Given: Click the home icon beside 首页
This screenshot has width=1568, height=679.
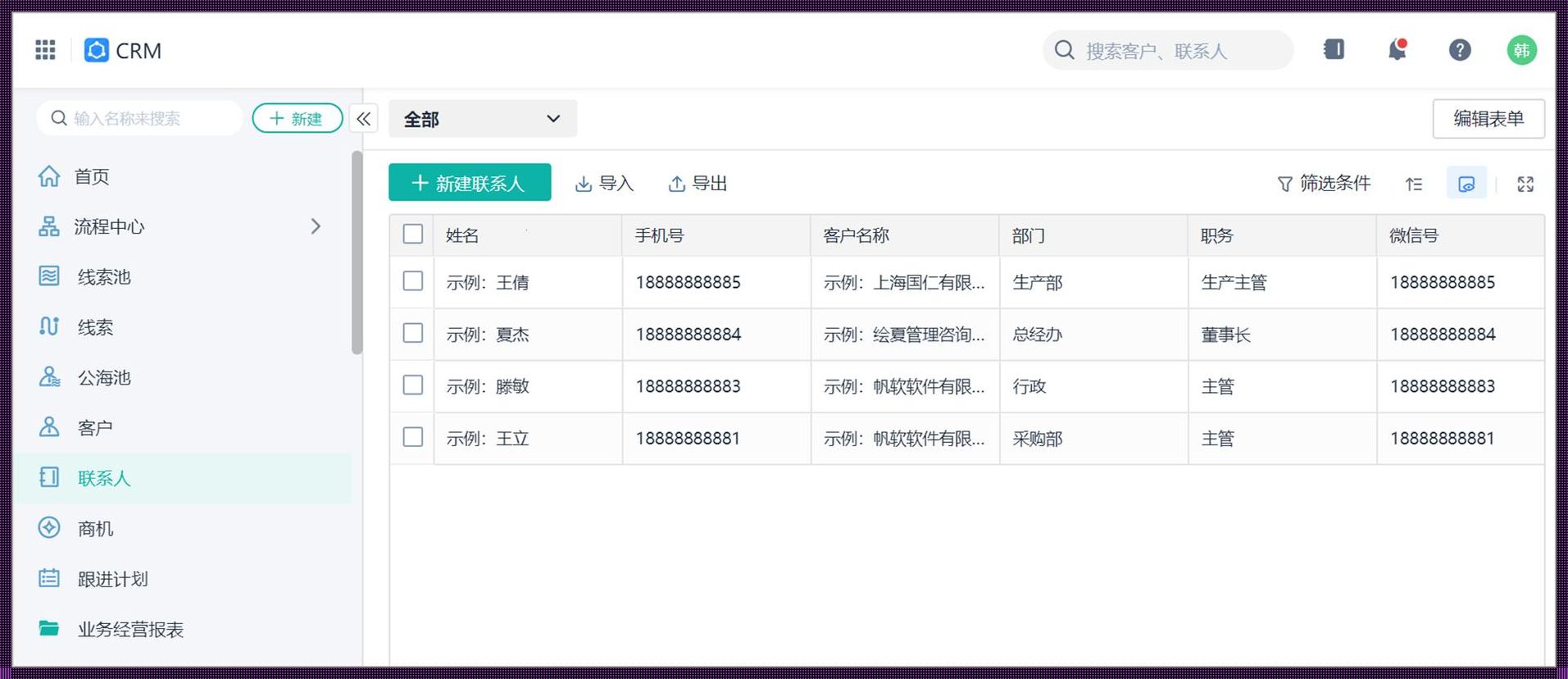Looking at the screenshot, I should [x=49, y=175].
